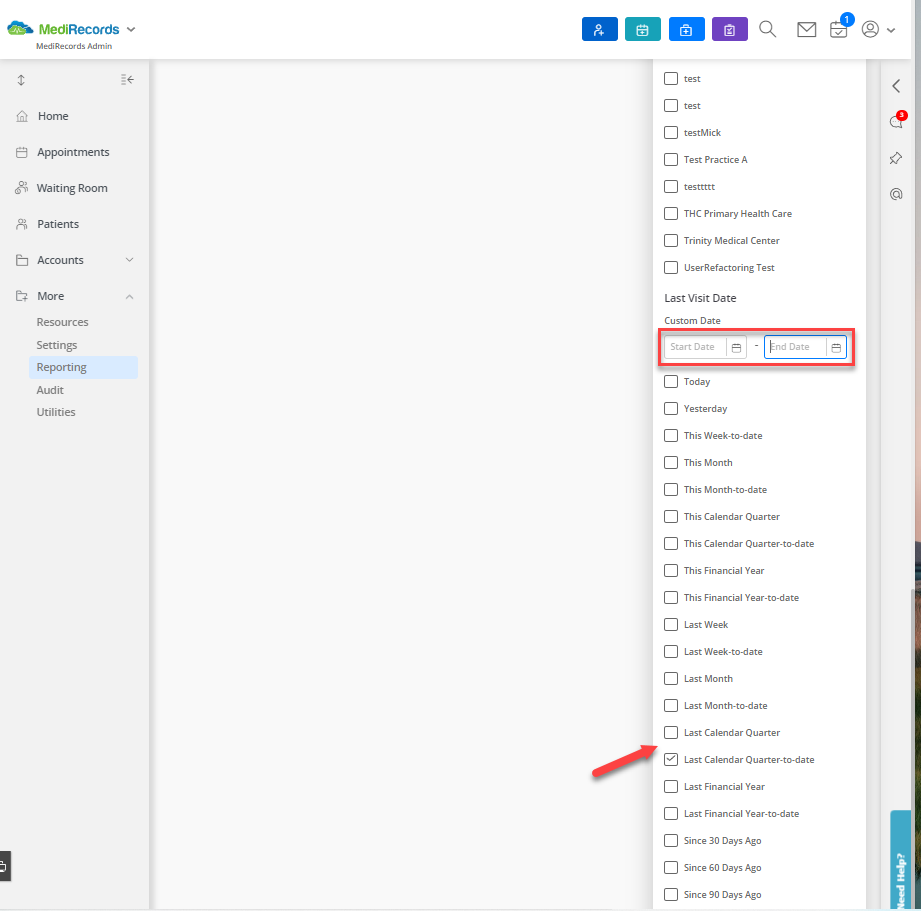Click the blue add patient icon

tap(599, 29)
